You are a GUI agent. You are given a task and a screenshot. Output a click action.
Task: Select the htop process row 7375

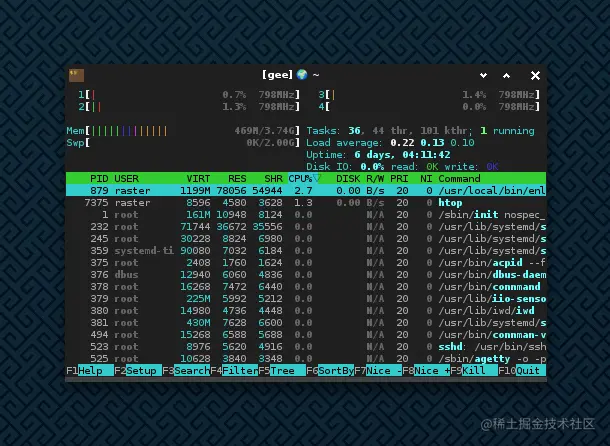[306, 202]
